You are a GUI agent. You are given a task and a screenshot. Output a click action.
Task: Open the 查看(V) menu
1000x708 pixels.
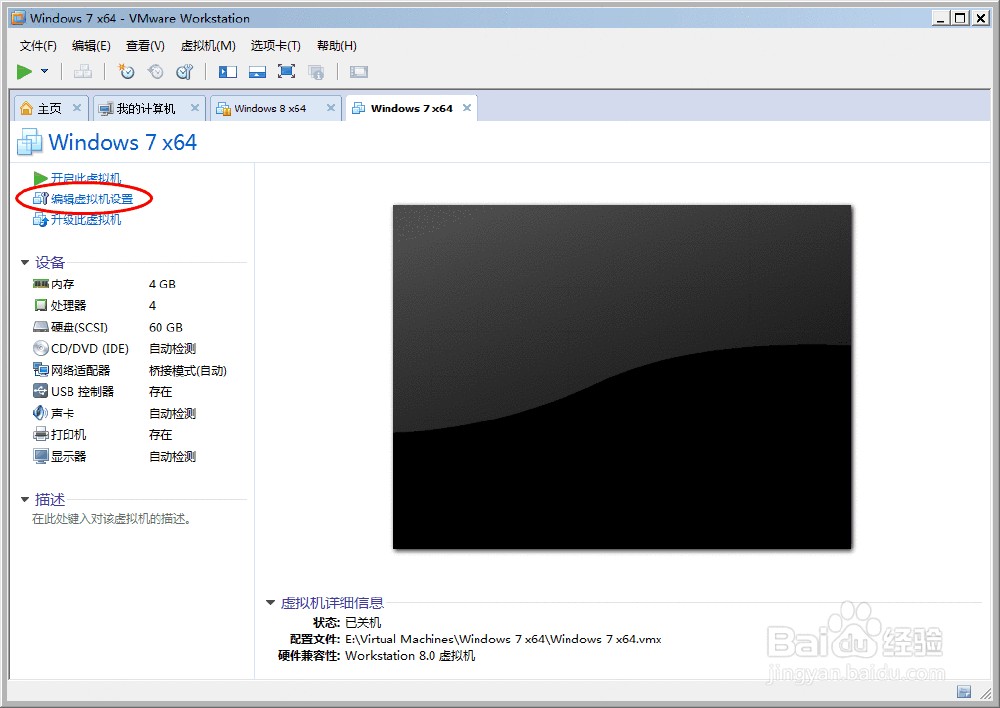pyautogui.click(x=145, y=46)
